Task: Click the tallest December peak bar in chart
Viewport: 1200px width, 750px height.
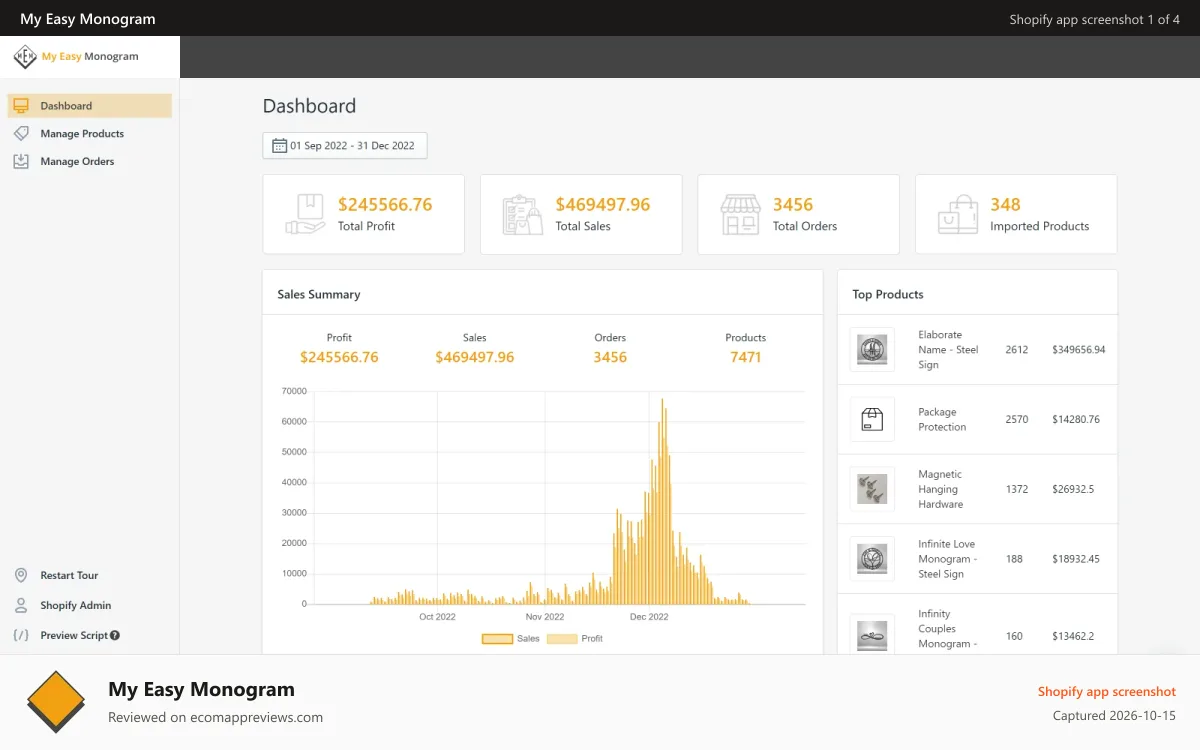Action: click(x=662, y=502)
